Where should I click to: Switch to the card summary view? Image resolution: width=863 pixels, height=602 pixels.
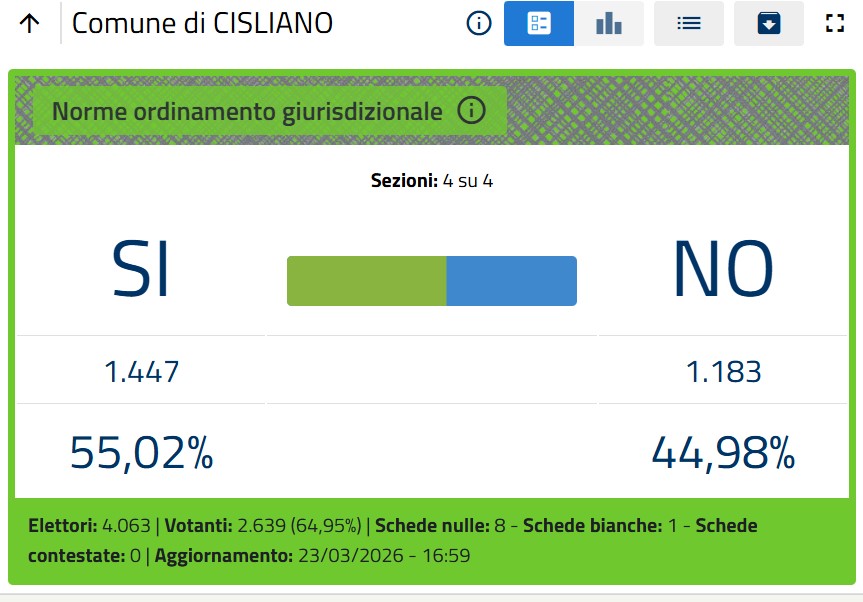coord(539,24)
